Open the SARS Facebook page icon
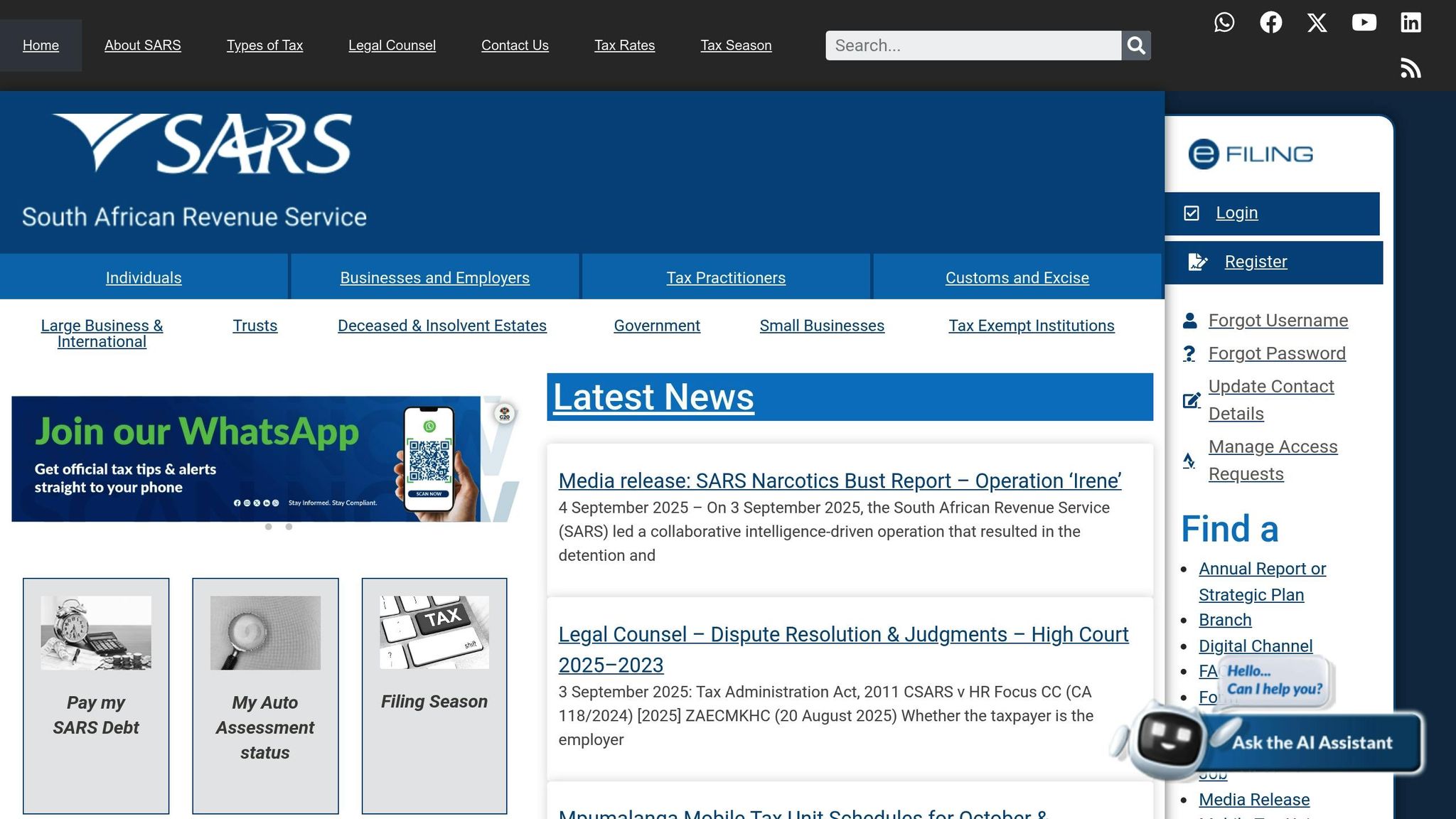 point(1271,23)
